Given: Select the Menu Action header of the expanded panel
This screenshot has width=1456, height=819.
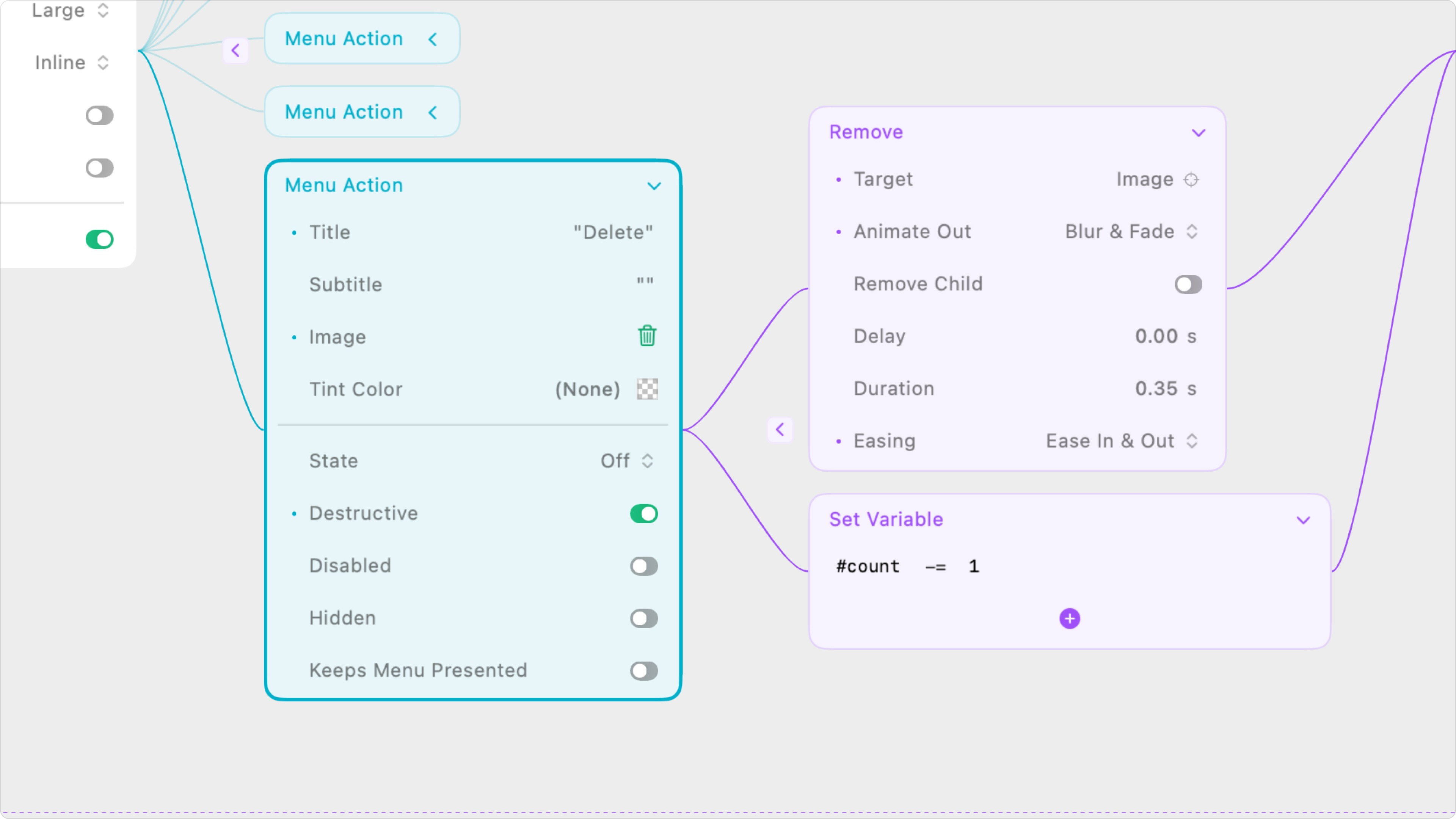Looking at the screenshot, I should point(344,185).
